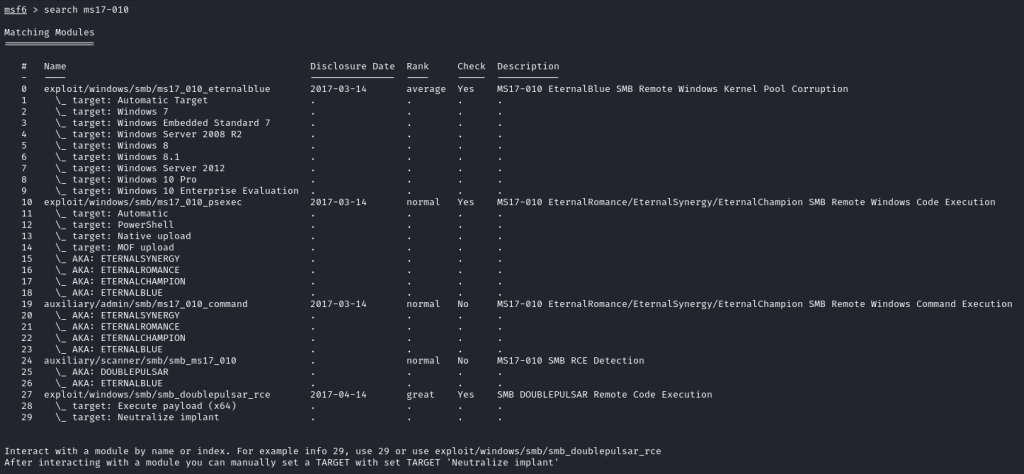Click the 2017-04-14 disclosure date
The width and height of the screenshot is (1024, 474).
tap(338, 394)
